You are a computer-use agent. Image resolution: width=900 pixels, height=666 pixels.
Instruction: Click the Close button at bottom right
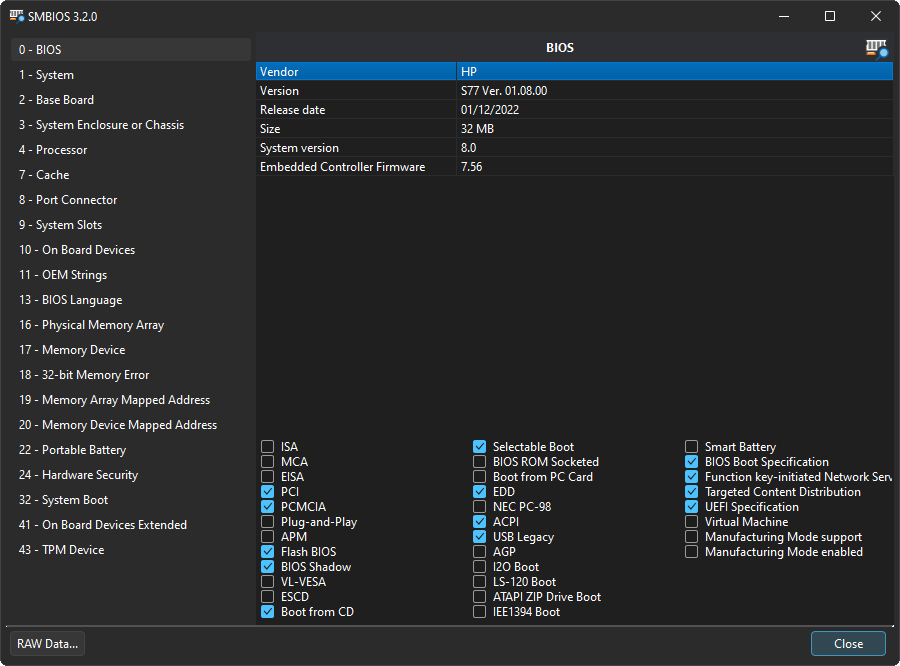tap(848, 644)
